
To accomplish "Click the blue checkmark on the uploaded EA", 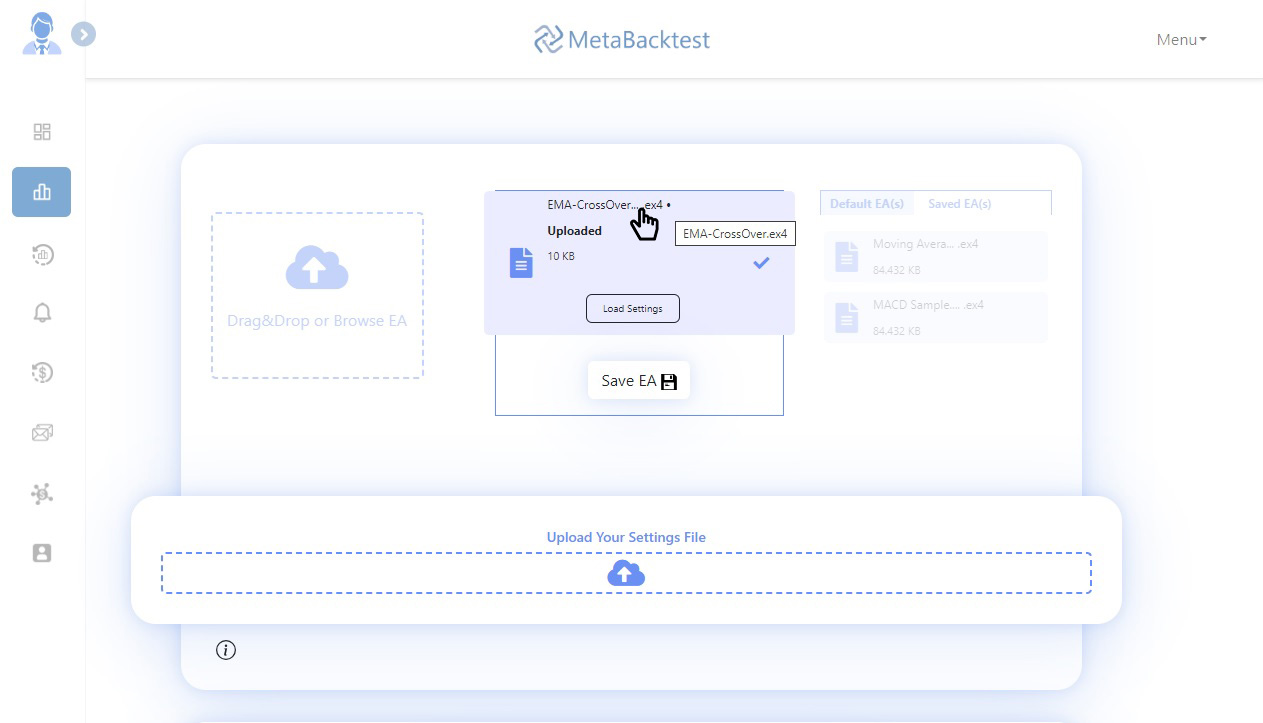I will (x=761, y=263).
